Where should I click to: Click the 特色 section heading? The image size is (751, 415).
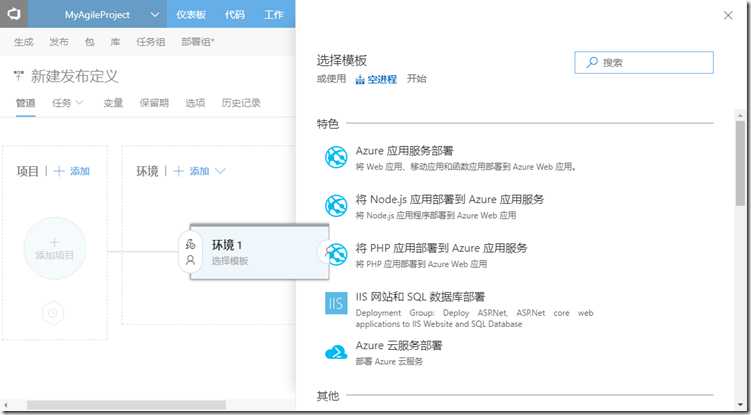coord(328,124)
